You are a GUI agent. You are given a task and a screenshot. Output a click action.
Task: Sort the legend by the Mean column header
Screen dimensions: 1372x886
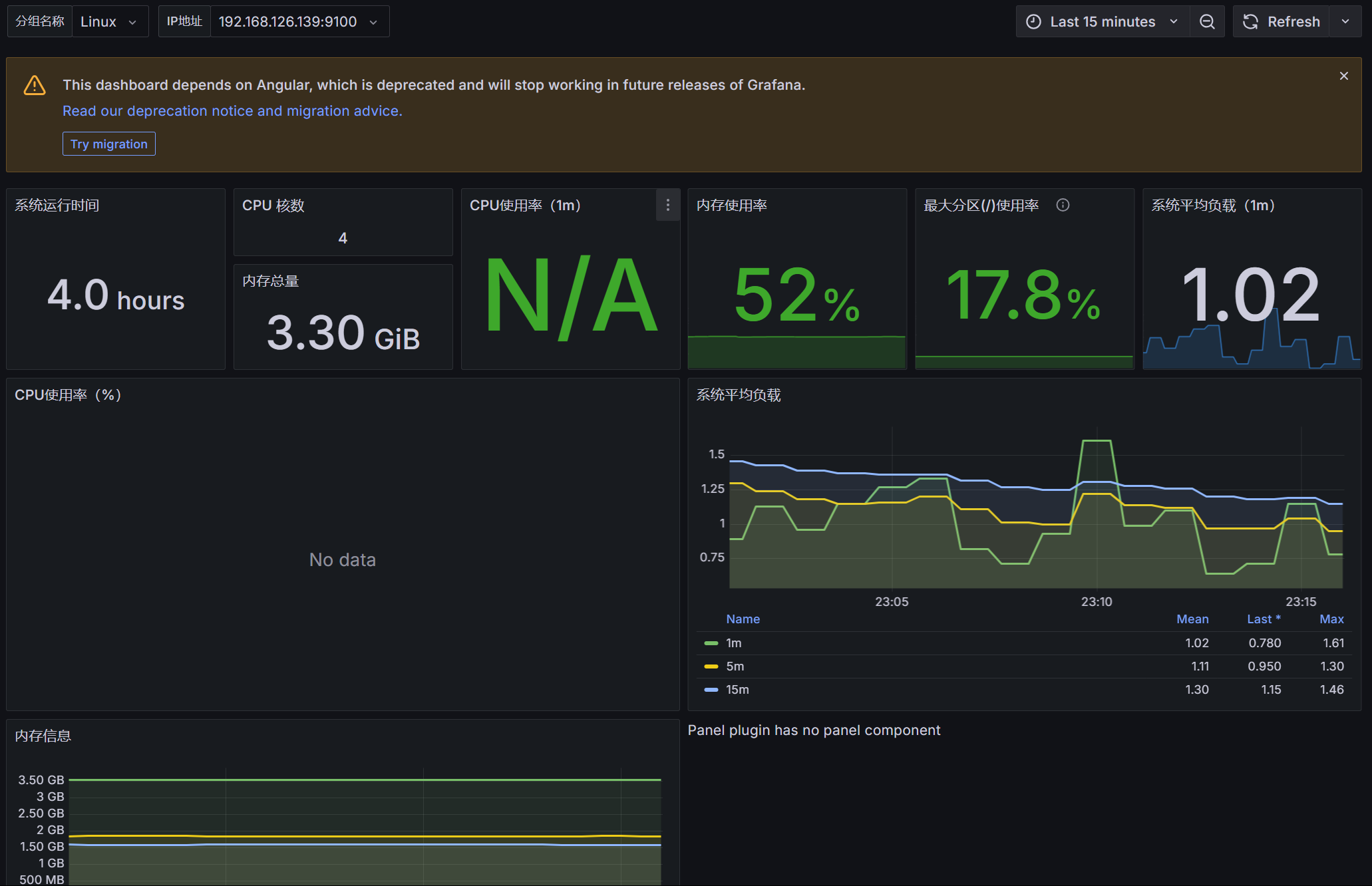point(1192,619)
